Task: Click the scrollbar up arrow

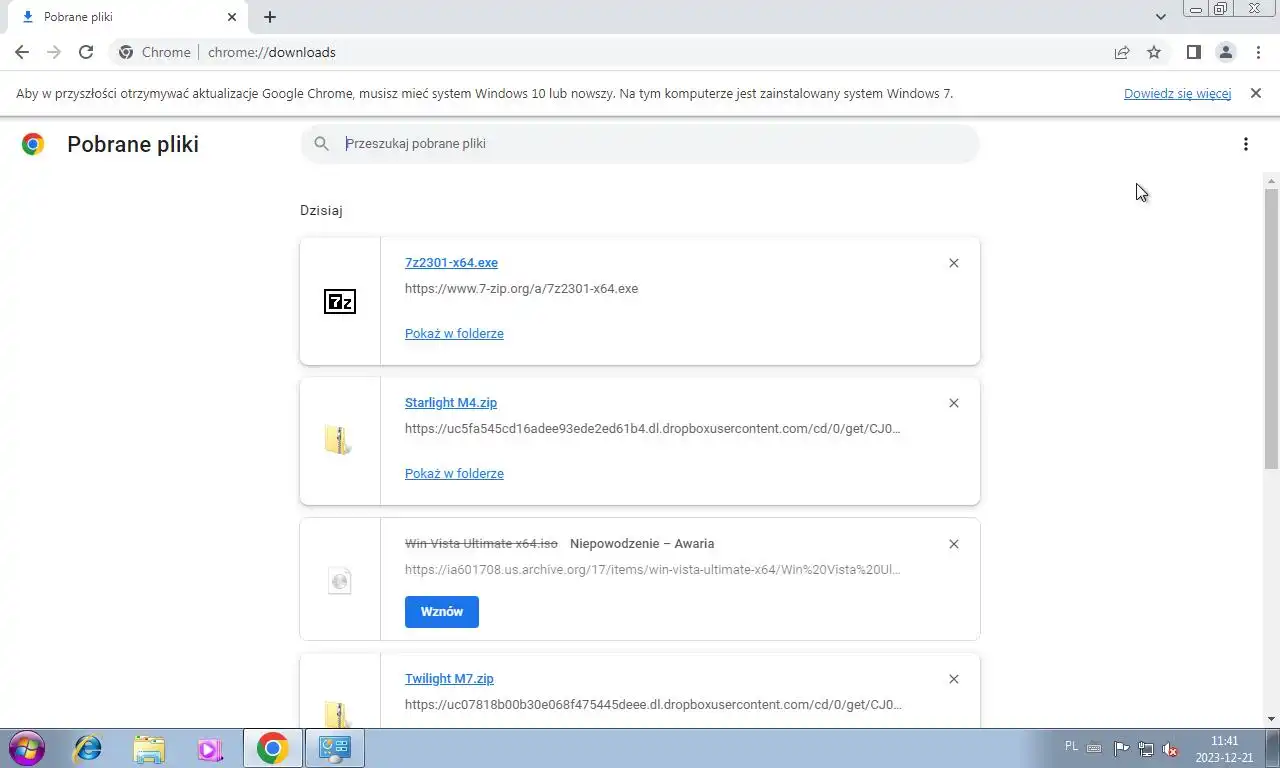Action: pyautogui.click(x=1271, y=181)
